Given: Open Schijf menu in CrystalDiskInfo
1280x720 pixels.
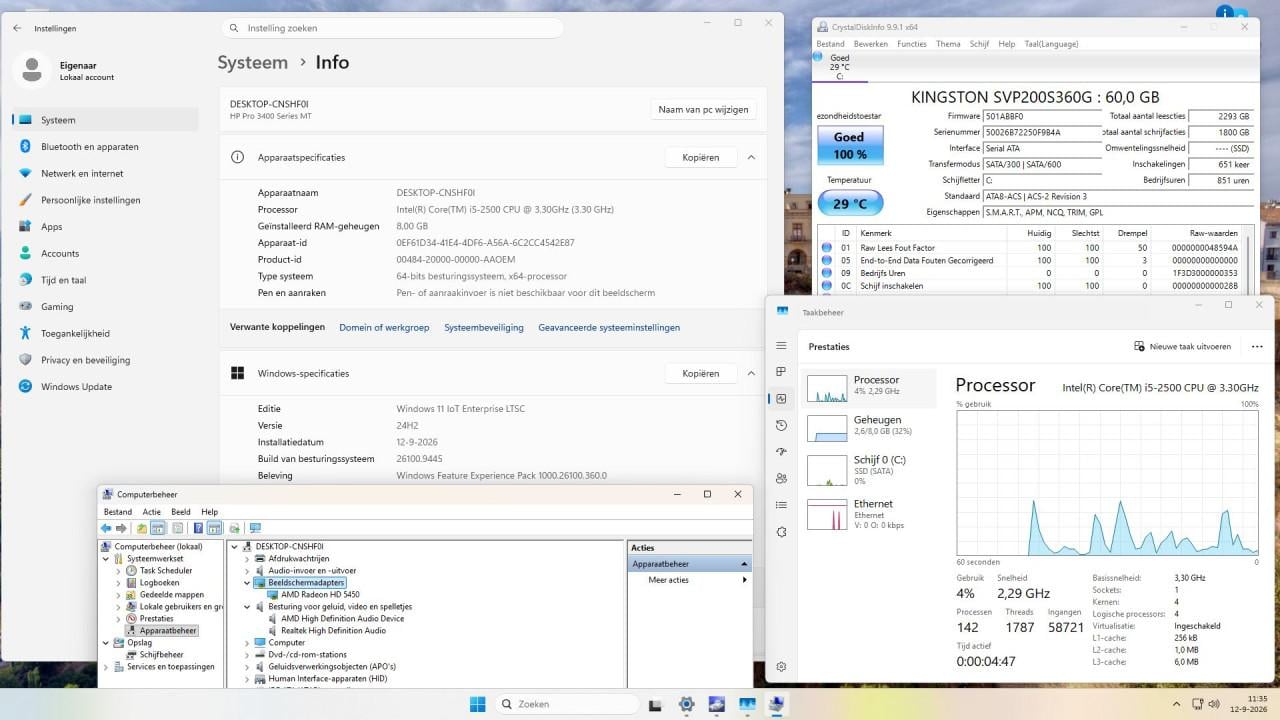Looking at the screenshot, I should [x=979, y=44].
